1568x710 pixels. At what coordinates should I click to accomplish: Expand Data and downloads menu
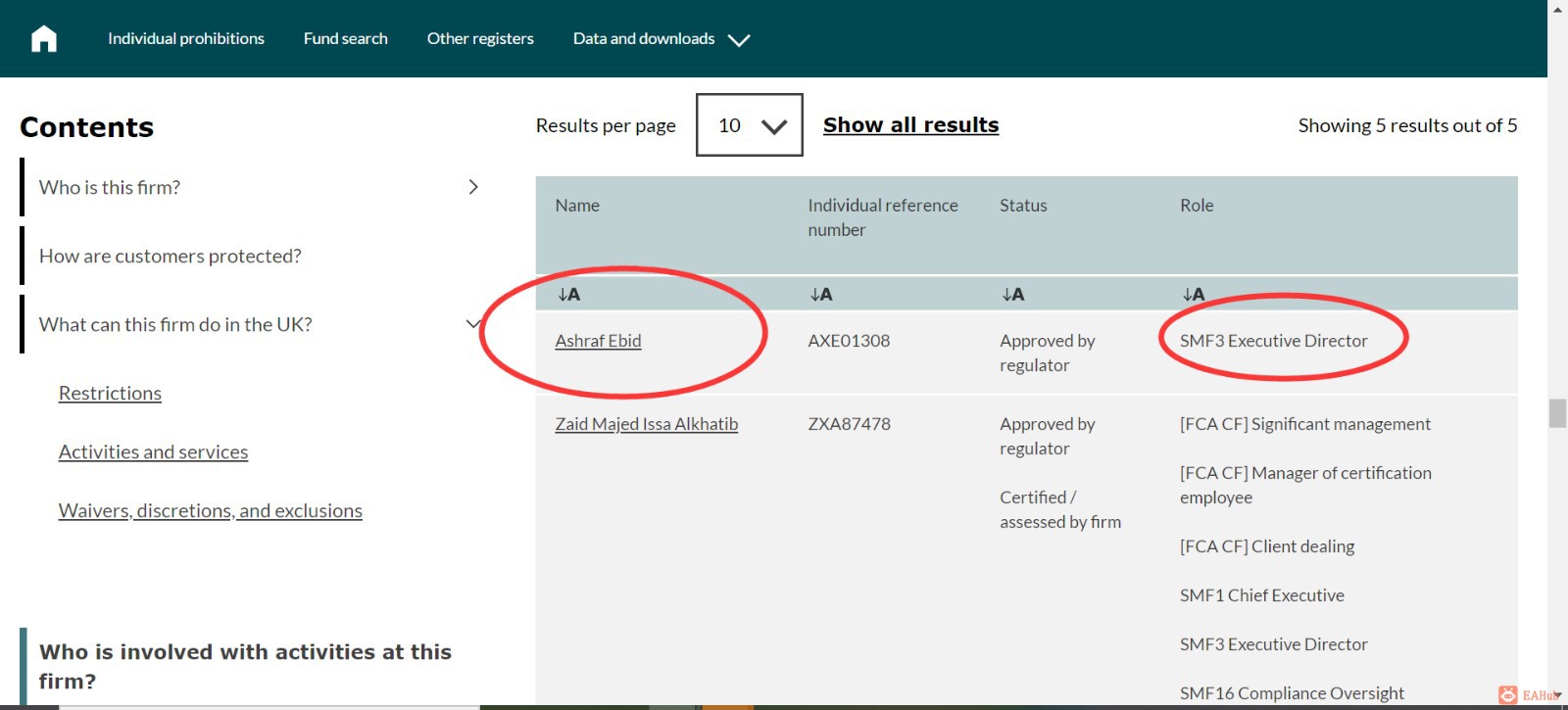pos(661,39)
